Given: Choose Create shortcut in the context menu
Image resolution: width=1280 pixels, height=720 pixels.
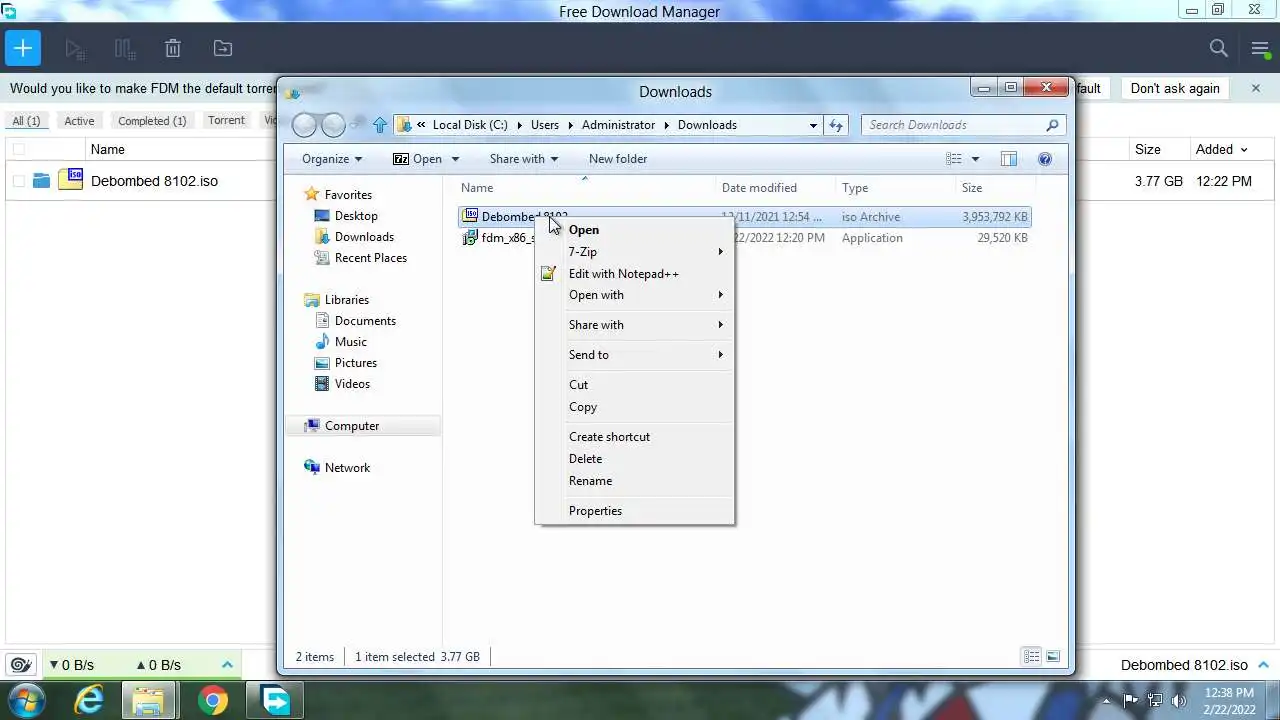Looking at the screenshot, I should coord(634,437).
